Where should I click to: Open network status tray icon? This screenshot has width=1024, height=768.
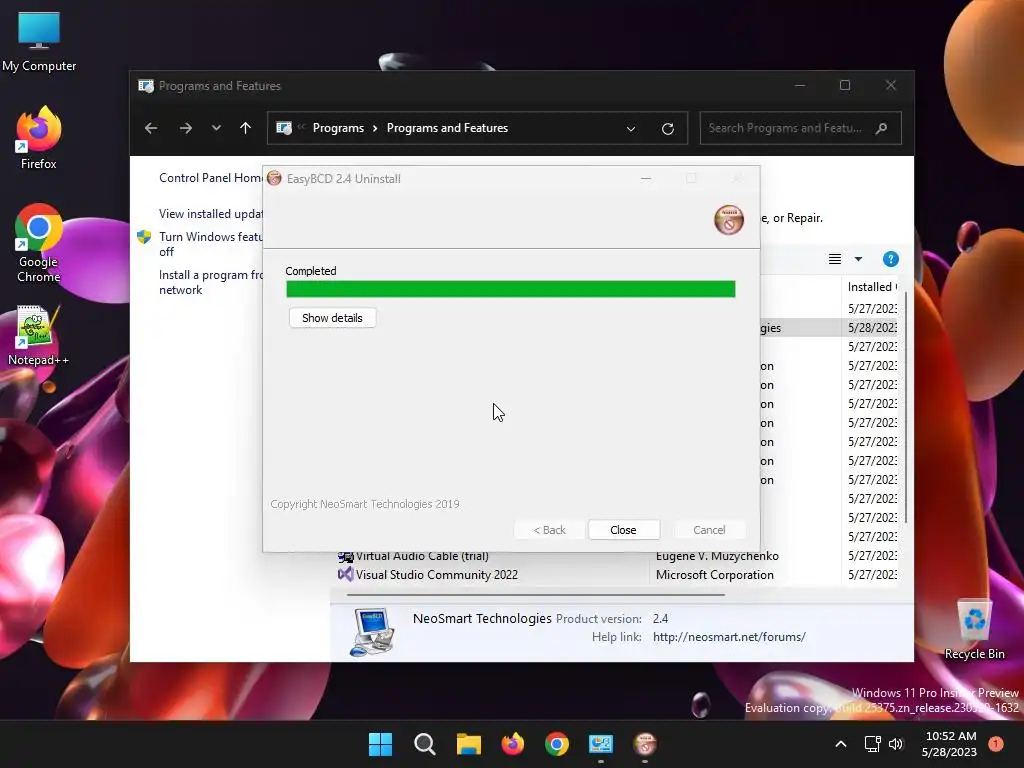872,744
